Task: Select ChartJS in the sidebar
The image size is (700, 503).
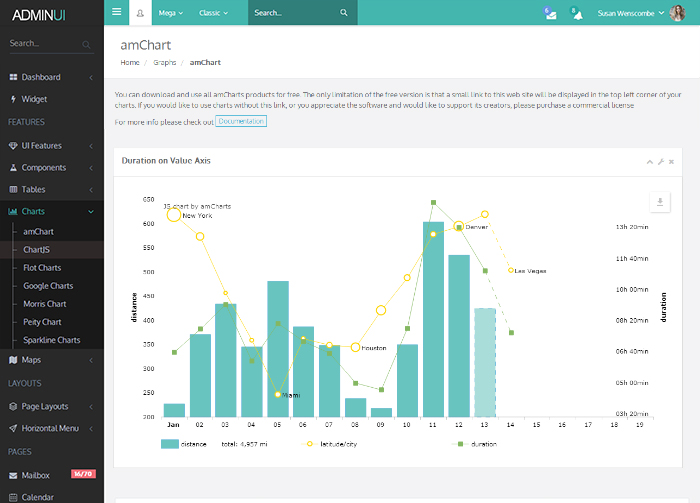Action: coord(37,250)
